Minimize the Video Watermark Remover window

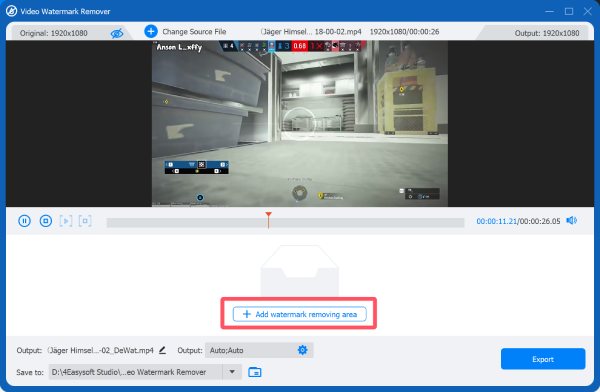pos(549,11)
